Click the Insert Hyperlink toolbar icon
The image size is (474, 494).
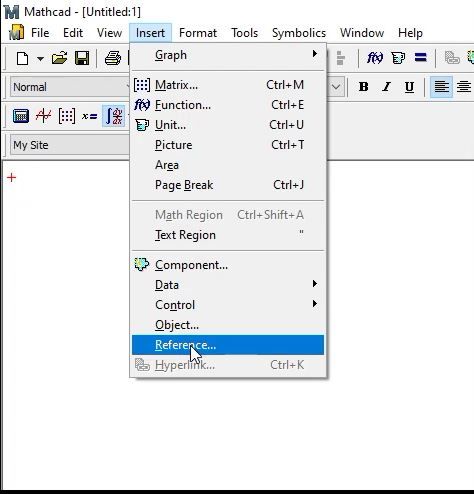[x=452, y=58]
